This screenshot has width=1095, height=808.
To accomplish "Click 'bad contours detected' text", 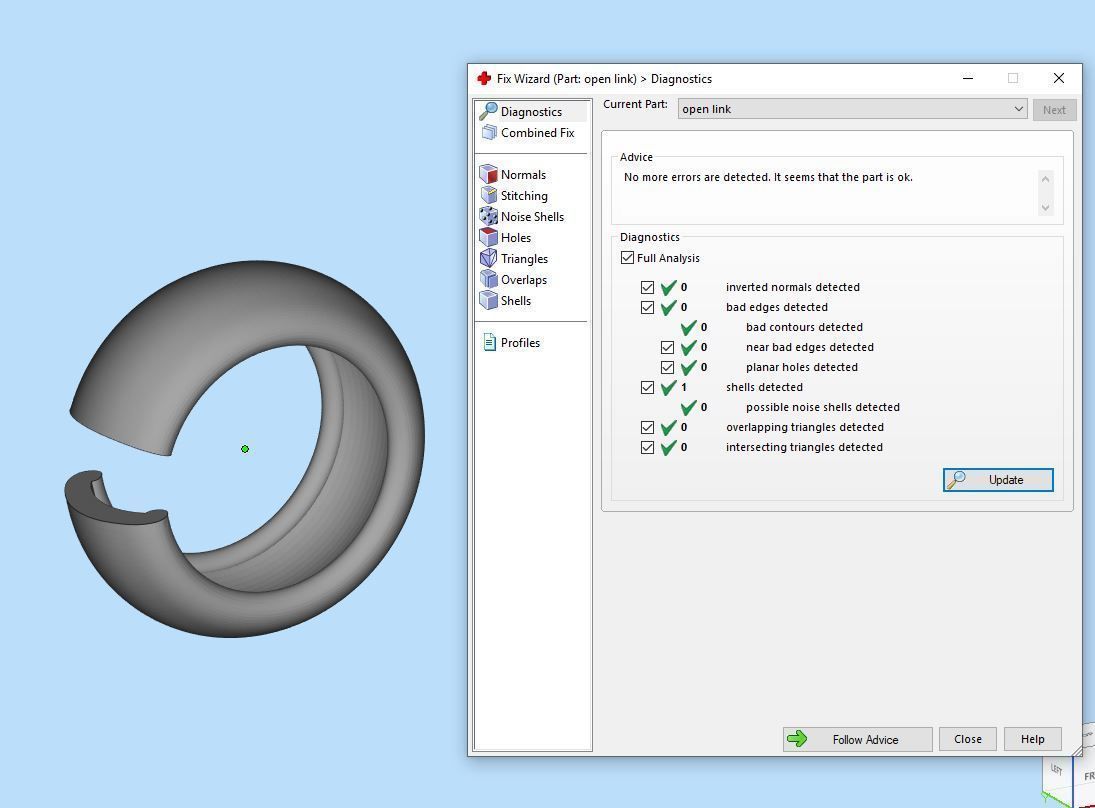I will [x=804, y=327].
